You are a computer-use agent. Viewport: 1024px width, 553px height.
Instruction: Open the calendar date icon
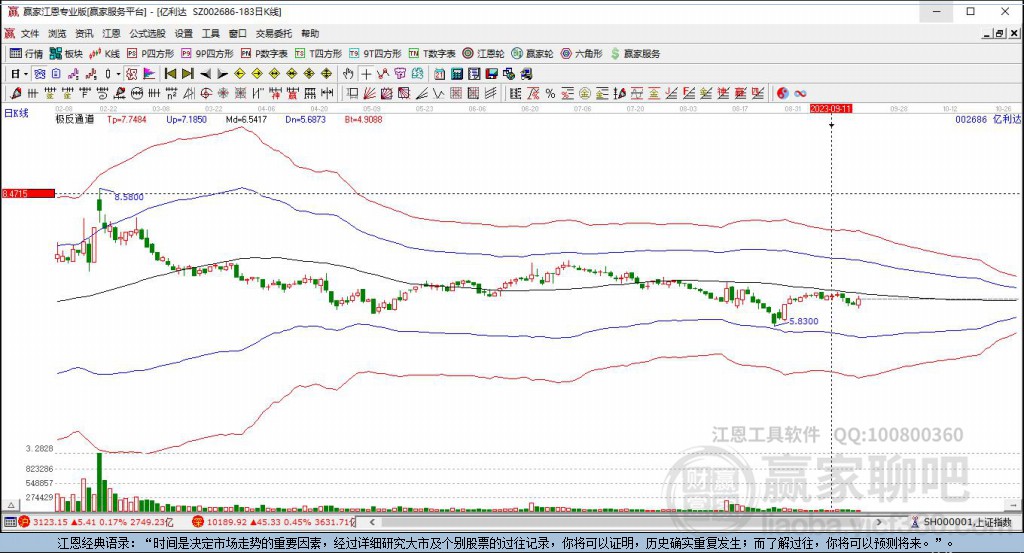pyautogui.click(x=440, y=74)
